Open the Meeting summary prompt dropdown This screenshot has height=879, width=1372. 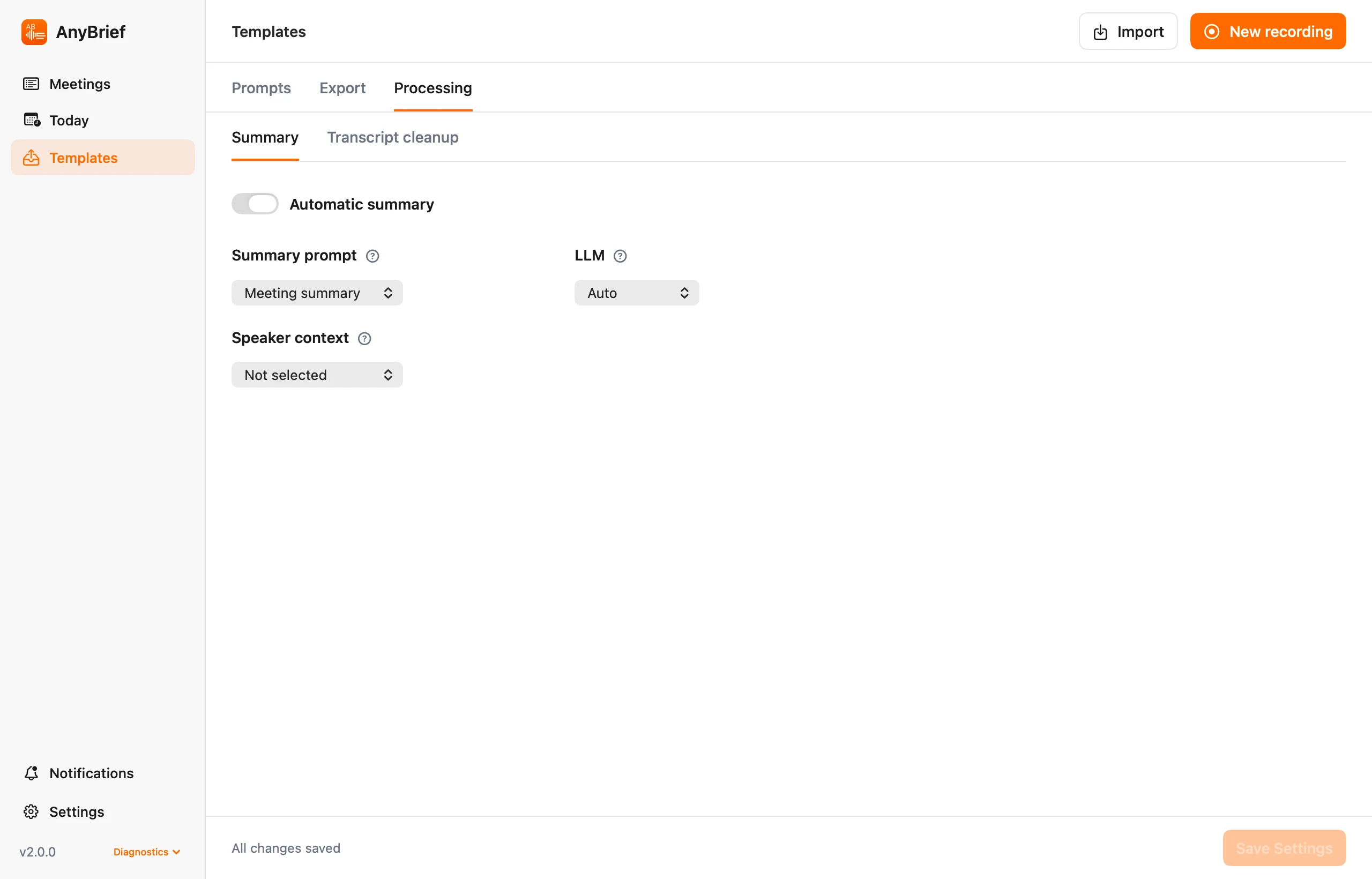tap(317, 293)
